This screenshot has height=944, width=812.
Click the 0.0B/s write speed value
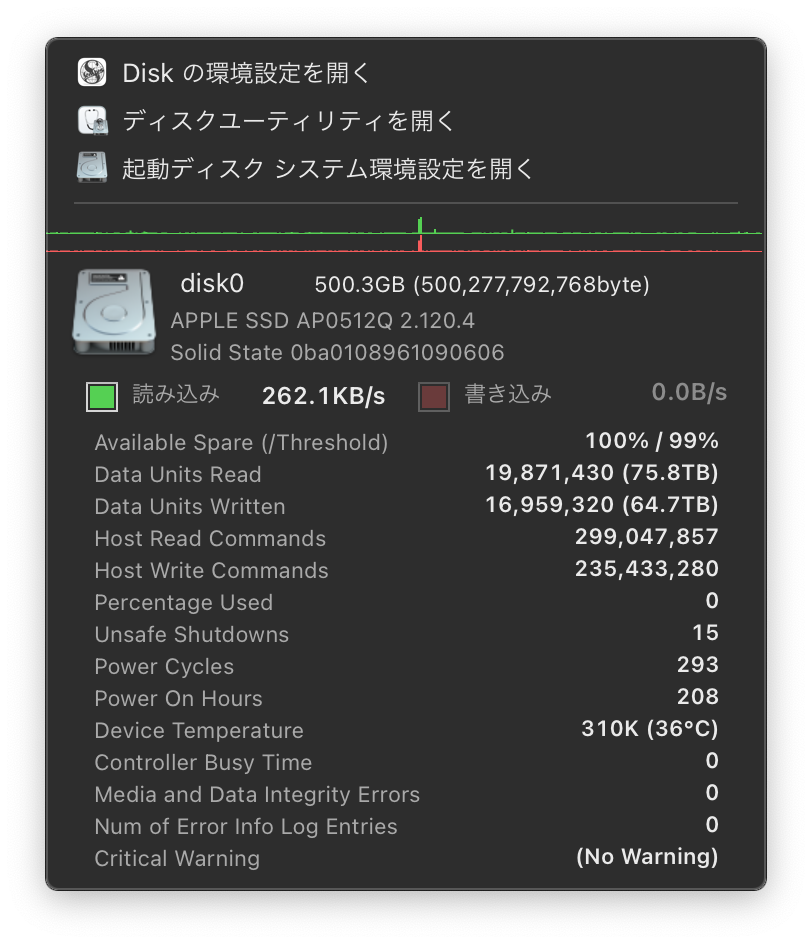point(689,392)
